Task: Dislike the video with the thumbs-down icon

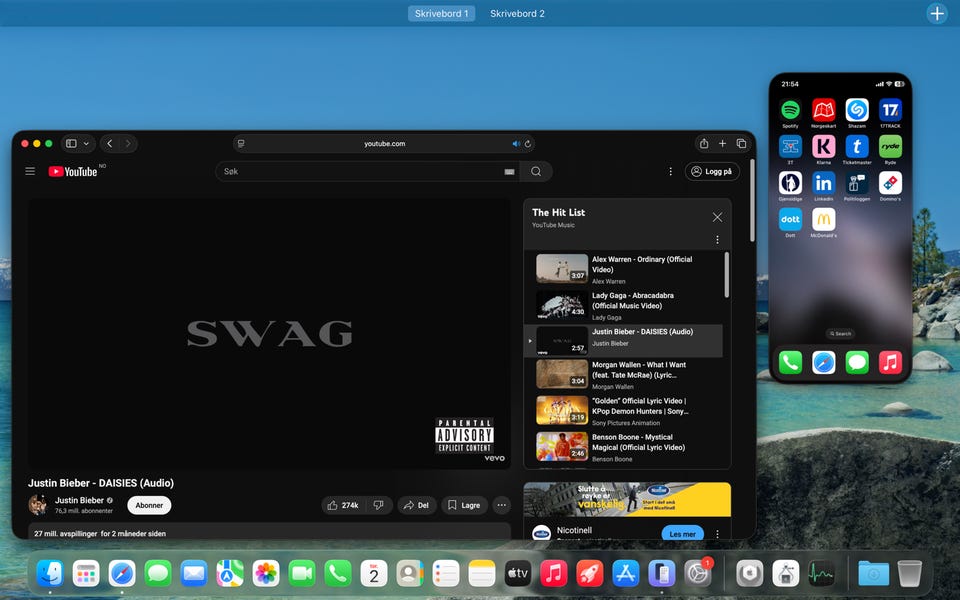Action: 378,505
